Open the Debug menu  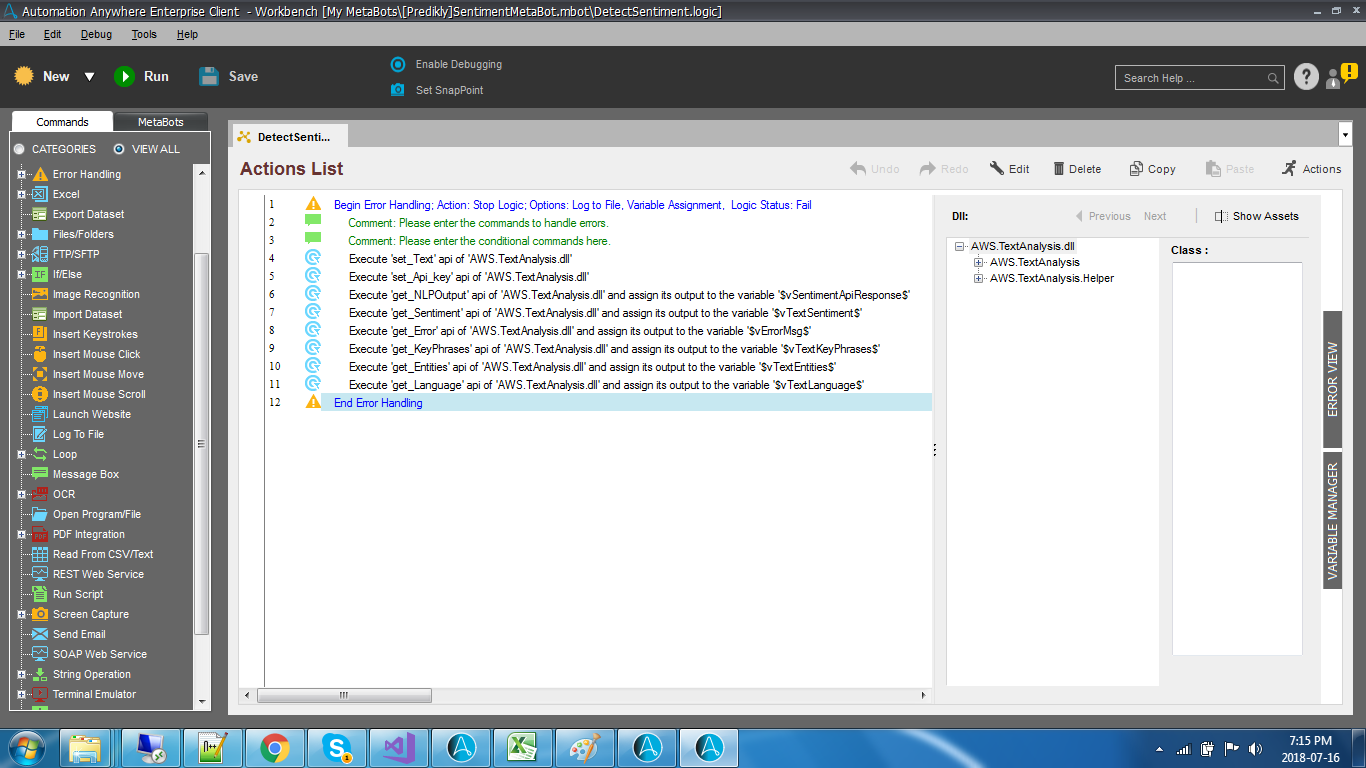97,34
